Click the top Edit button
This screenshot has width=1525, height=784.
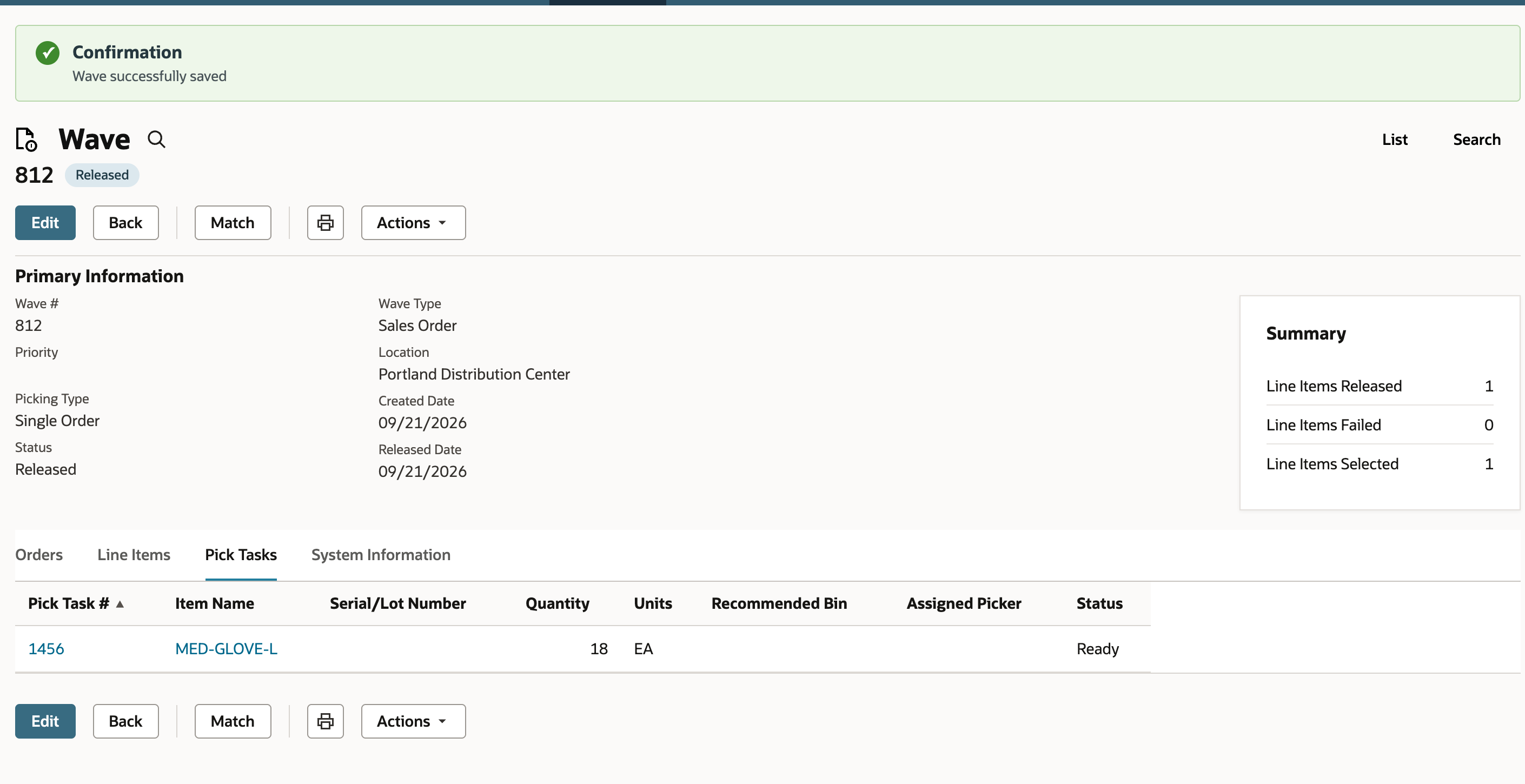click(45, 222)
